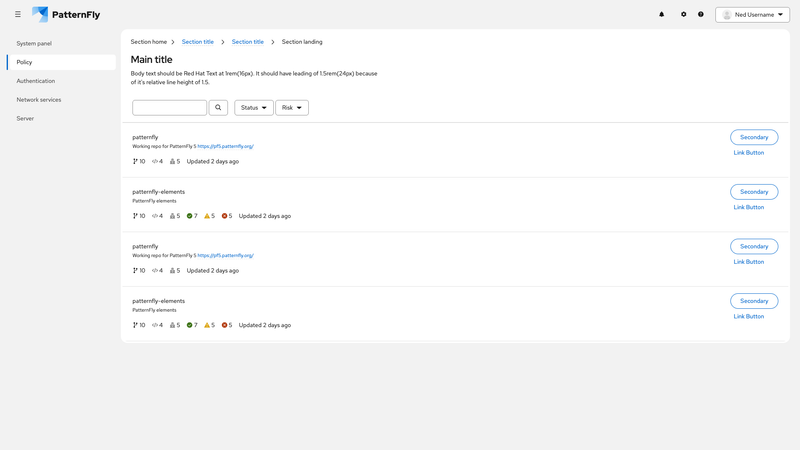Open the Status filter dropdown

[254, 108]
